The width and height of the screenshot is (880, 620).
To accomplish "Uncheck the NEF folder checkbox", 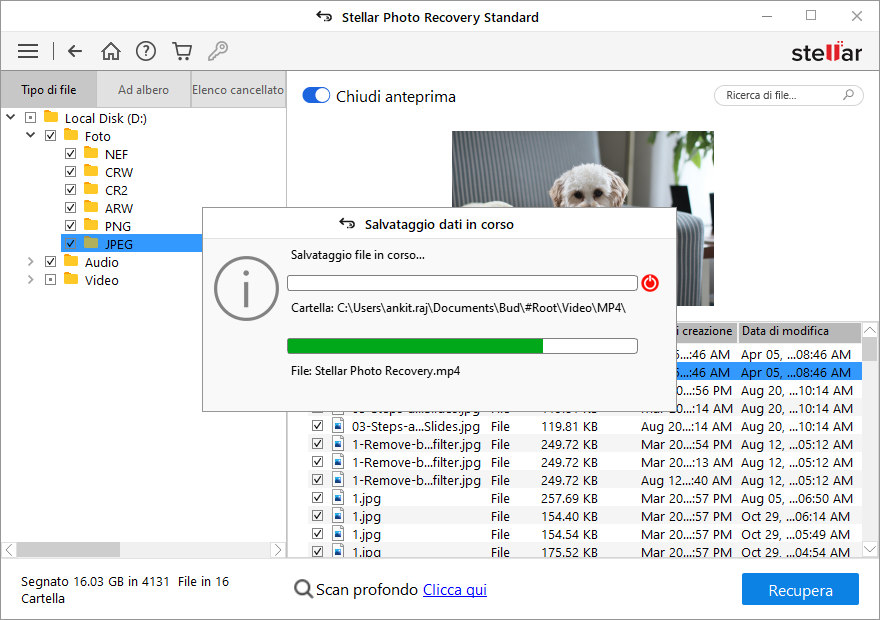I will (x=70, y=154).
